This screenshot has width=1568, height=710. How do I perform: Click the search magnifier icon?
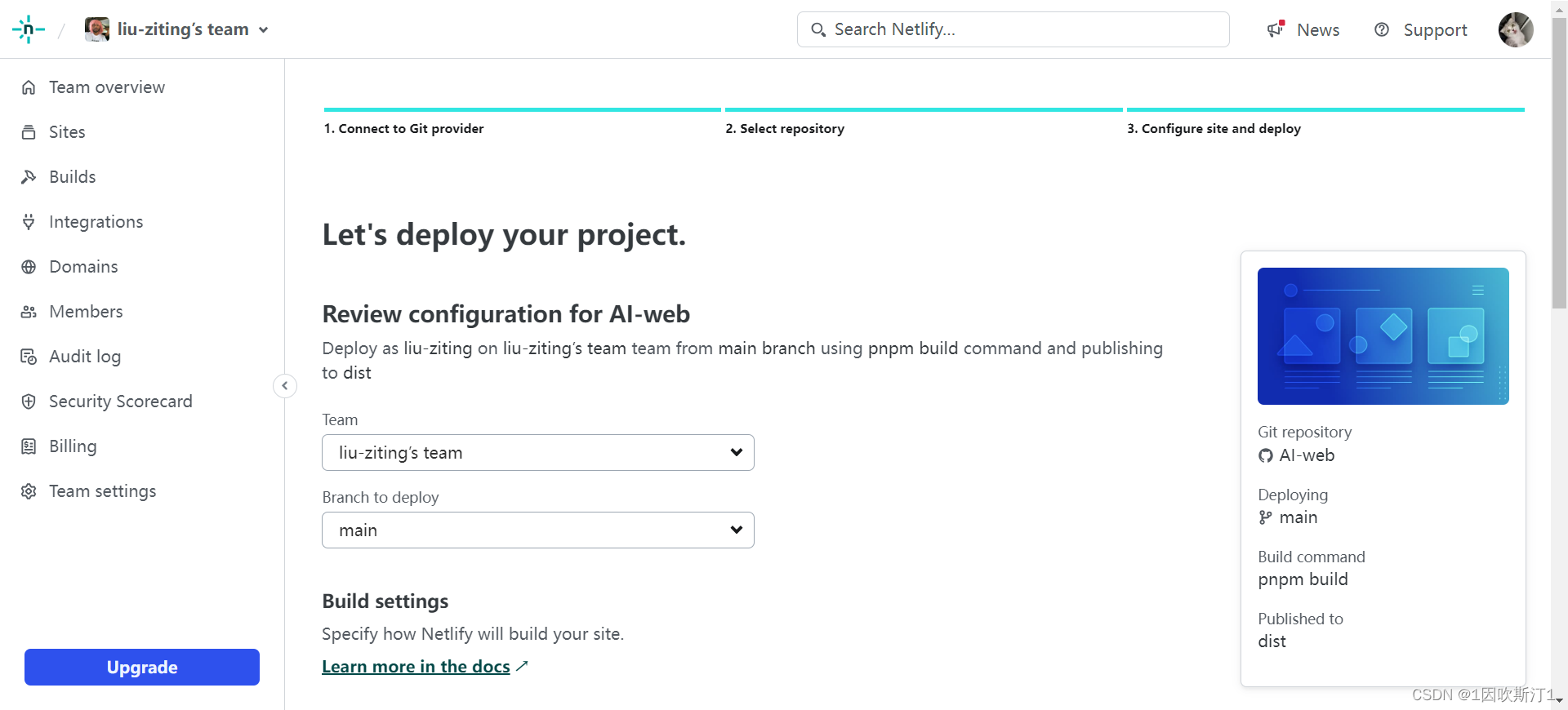(x=817, y=30)
